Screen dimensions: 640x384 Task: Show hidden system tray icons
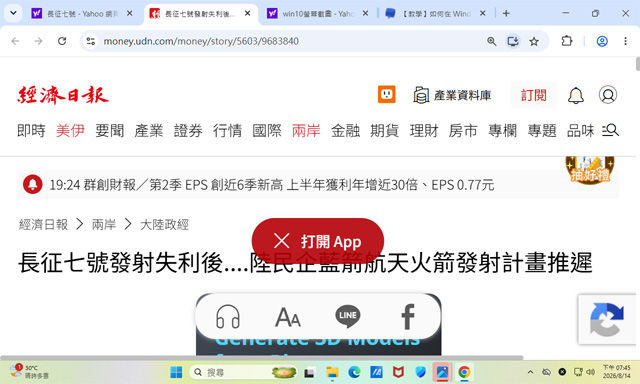tap(530, 372)
